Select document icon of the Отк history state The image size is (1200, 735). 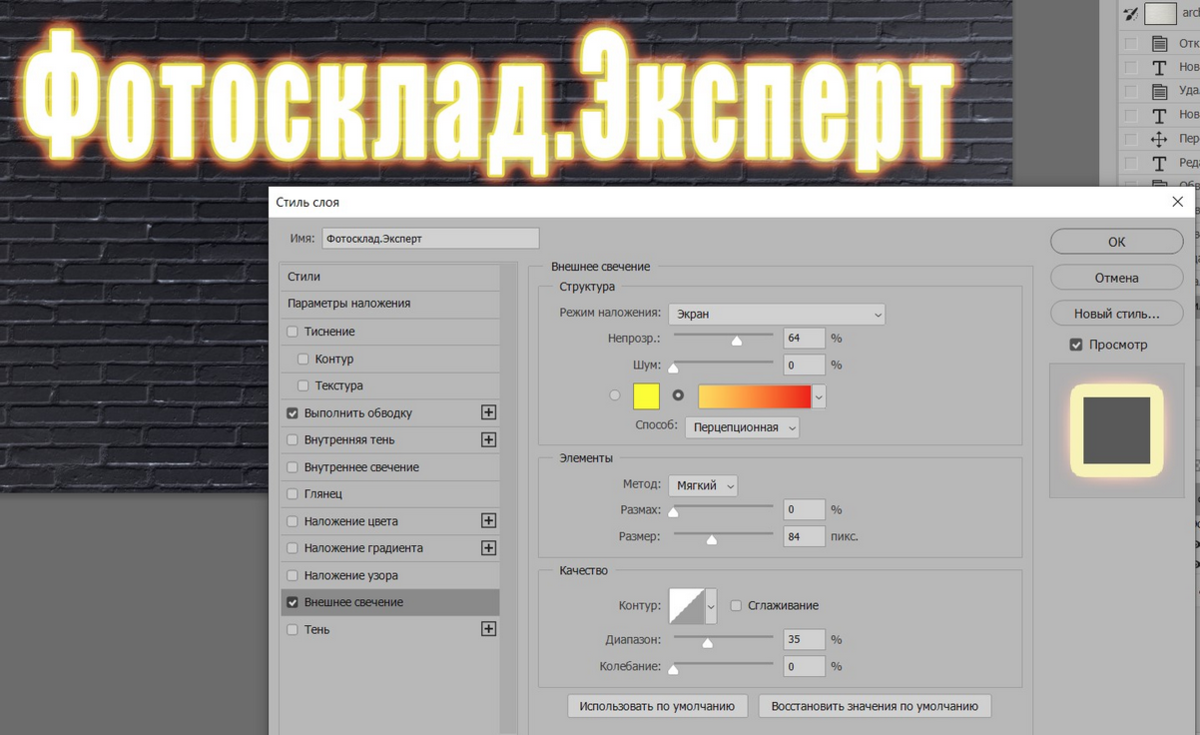[x=1159, y=43]
